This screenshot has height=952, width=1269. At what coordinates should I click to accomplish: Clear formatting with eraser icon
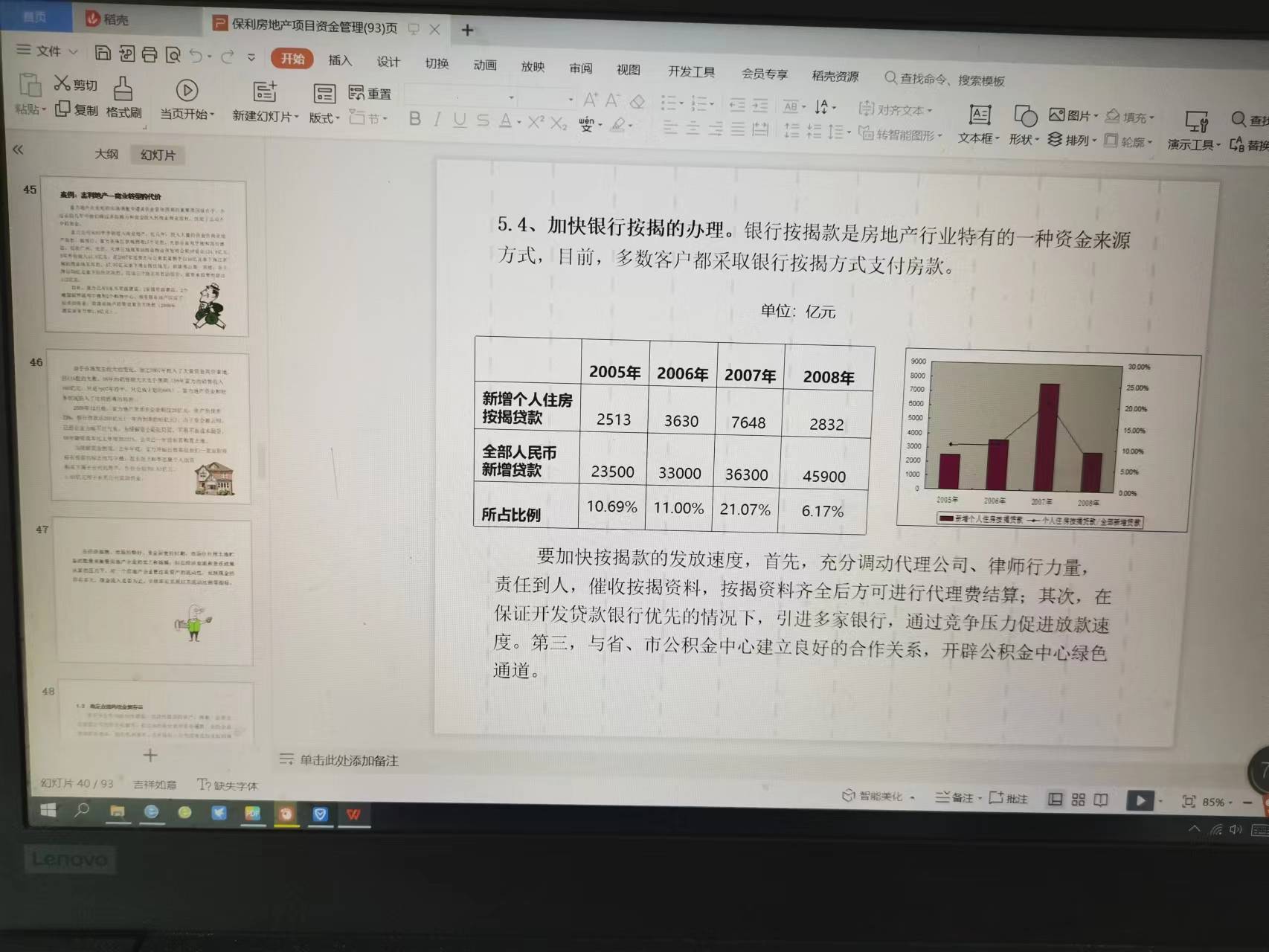(637, 101)
